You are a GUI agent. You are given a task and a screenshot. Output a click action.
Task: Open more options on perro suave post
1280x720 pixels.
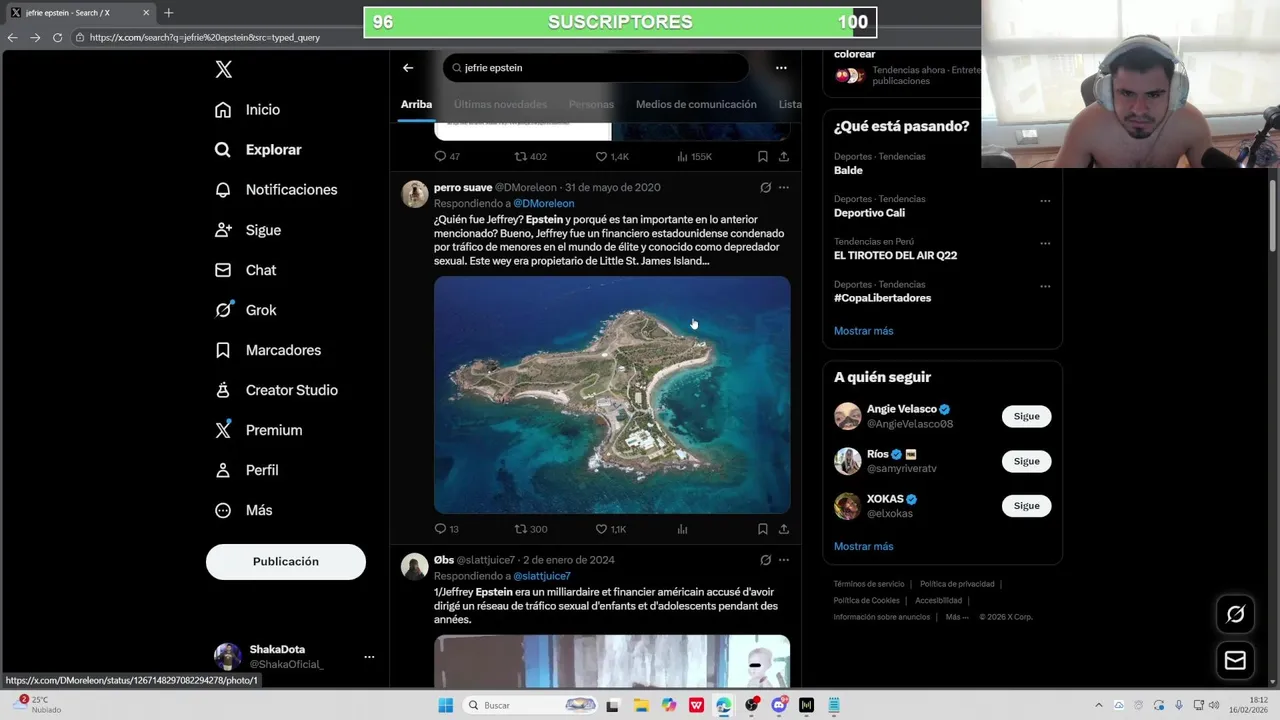[x=784, y=187]
